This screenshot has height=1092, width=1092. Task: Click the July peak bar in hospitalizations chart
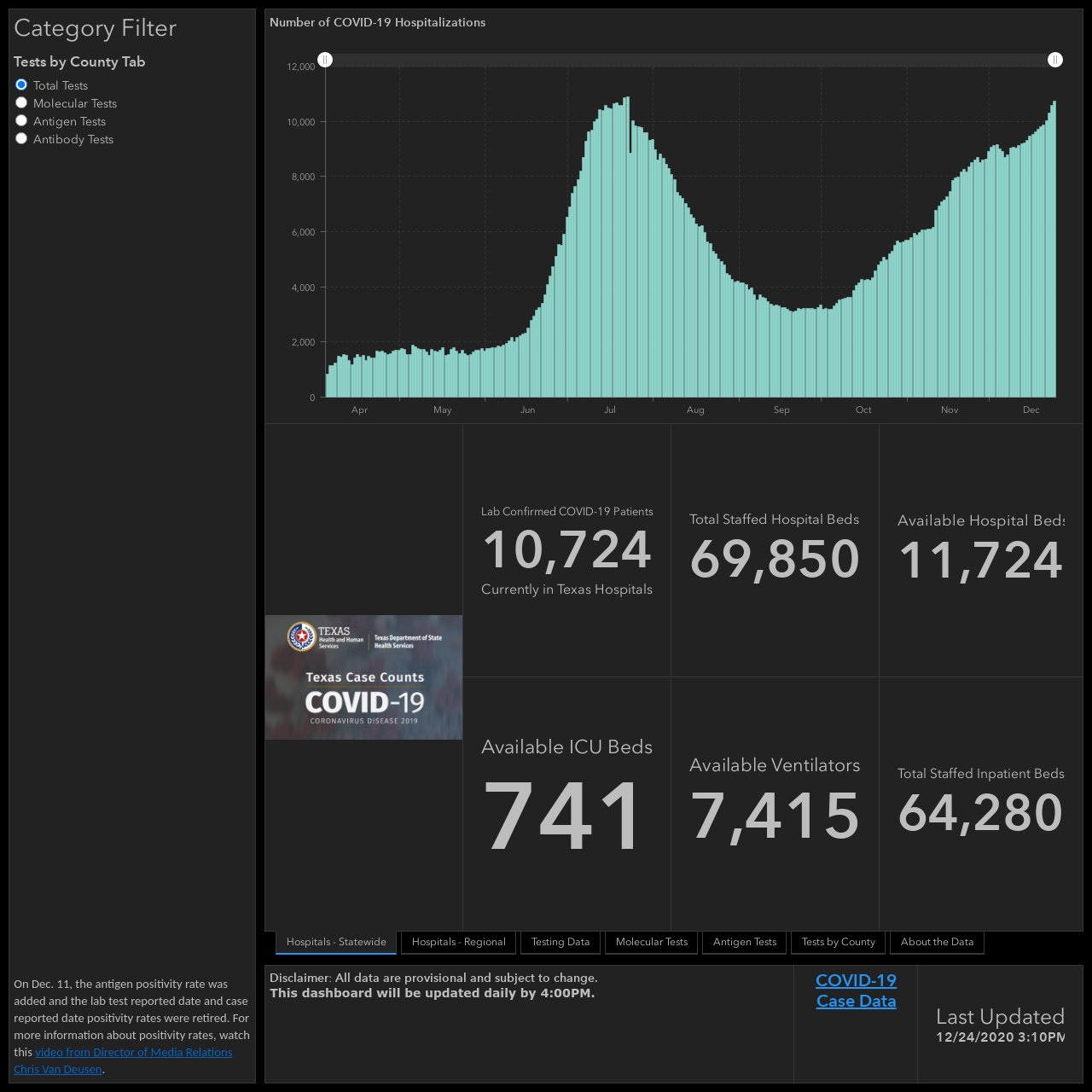coord(627,247)
